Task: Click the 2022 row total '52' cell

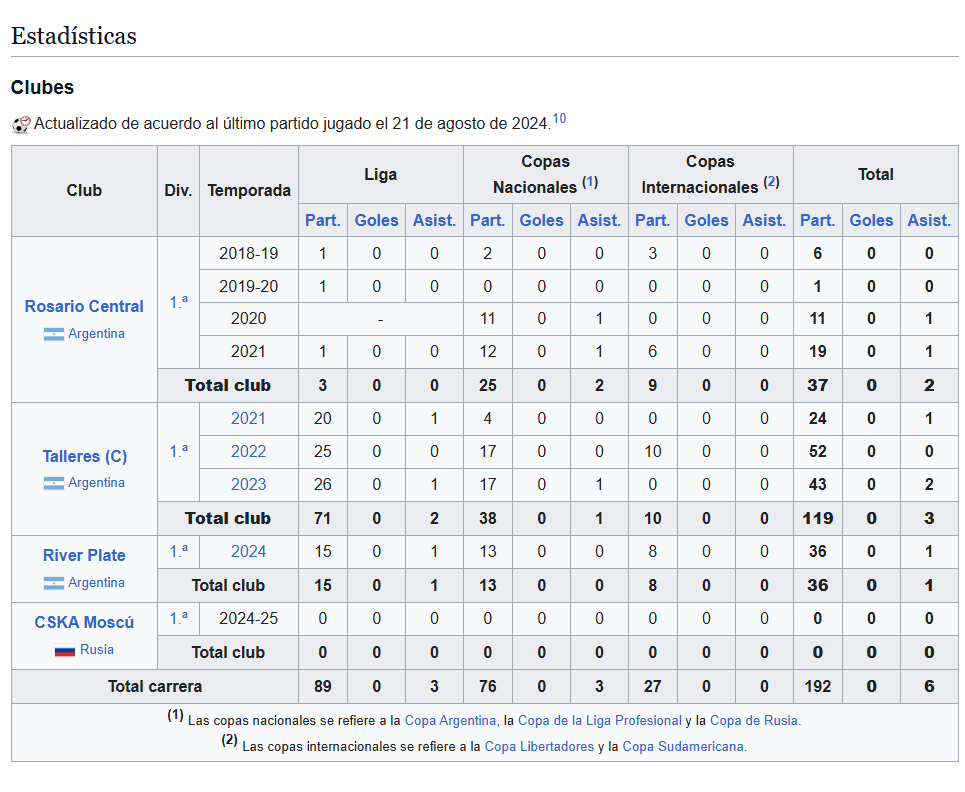Action: click(817, 452)
